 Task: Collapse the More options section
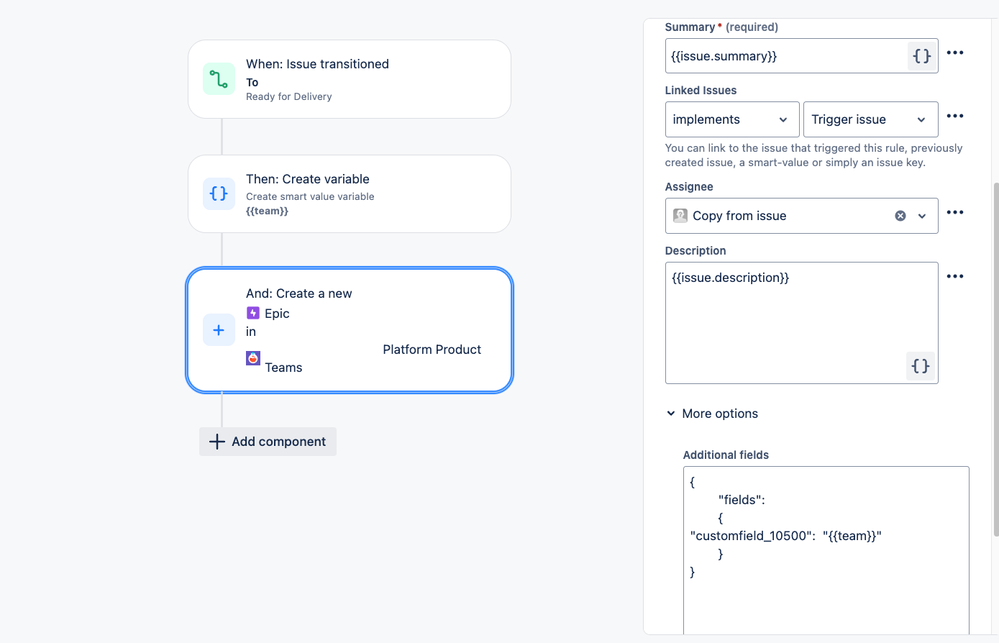(712, 414)
